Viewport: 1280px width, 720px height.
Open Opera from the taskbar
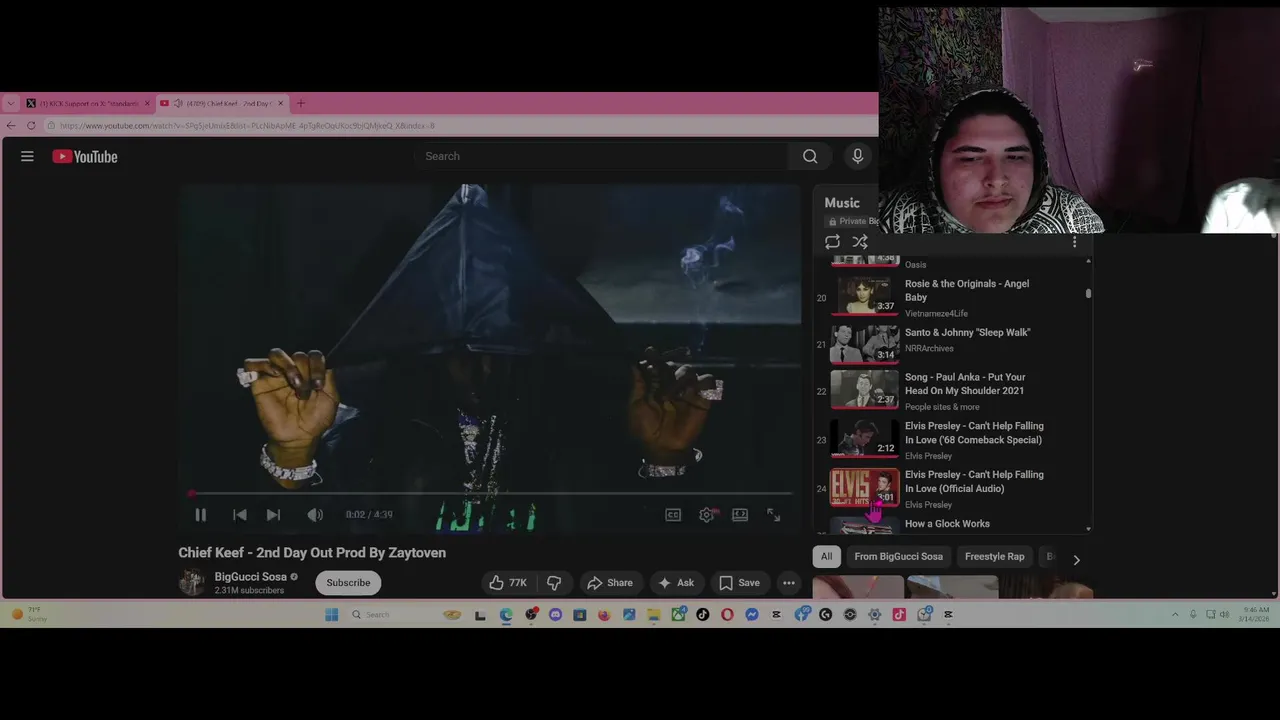[x=727, y=615]
